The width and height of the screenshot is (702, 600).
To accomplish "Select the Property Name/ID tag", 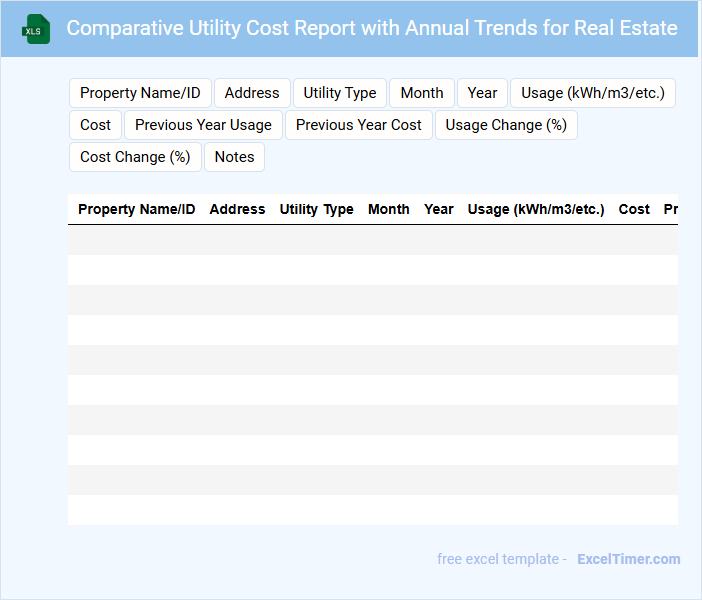I will click(140, 93).
